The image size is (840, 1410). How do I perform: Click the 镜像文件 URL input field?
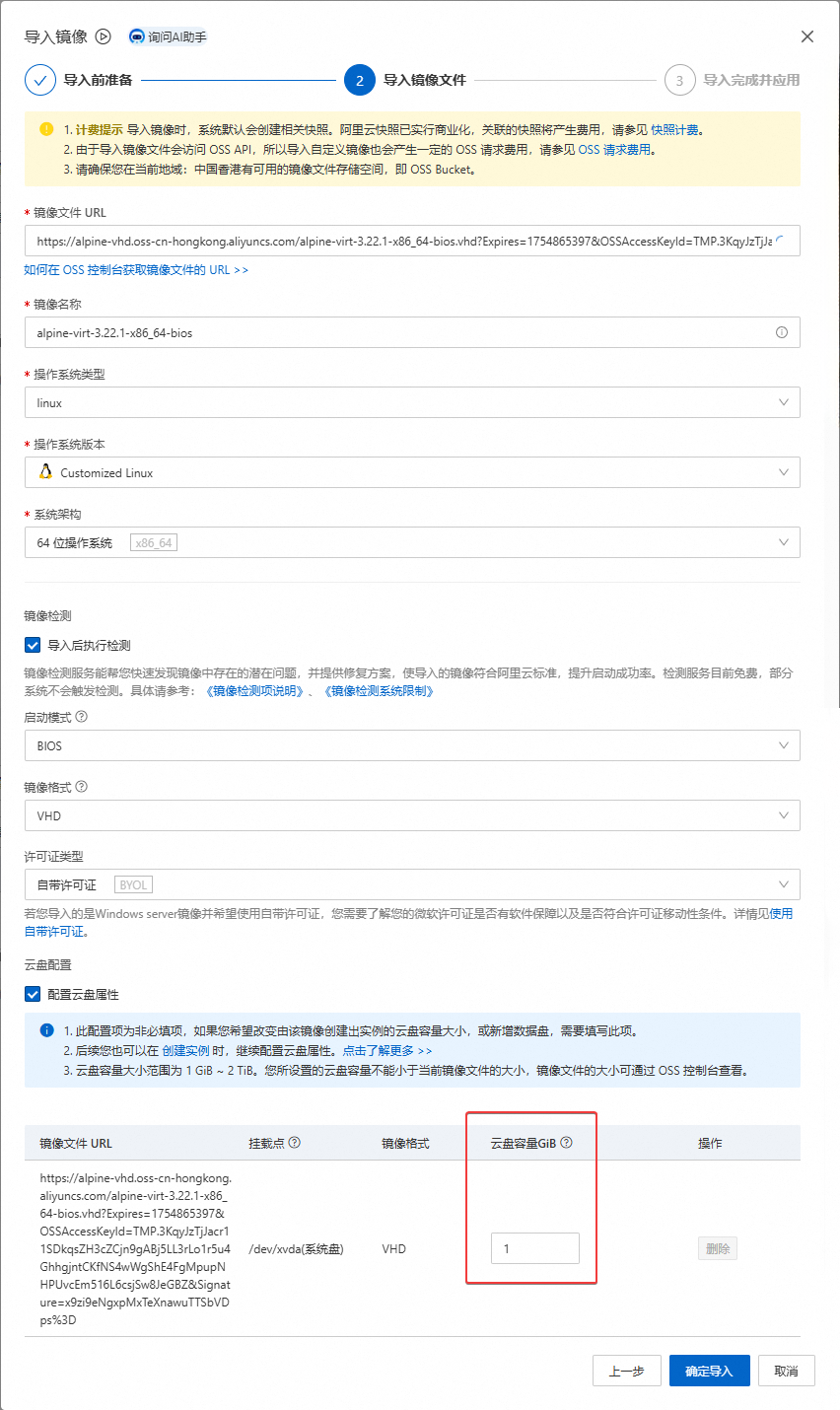412,241
